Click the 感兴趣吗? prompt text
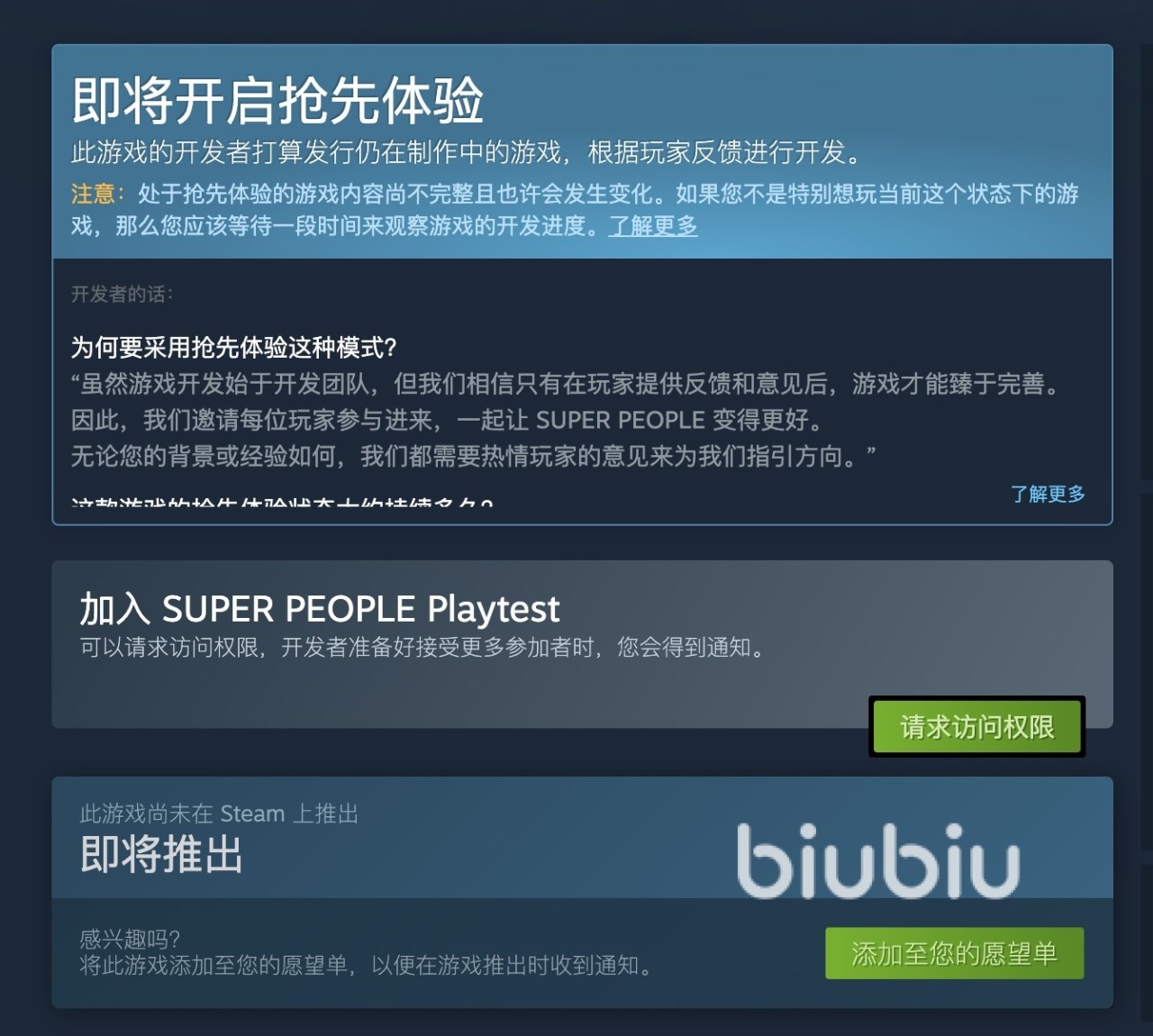Screen dimensions: 1153x1036 [130, 939]
